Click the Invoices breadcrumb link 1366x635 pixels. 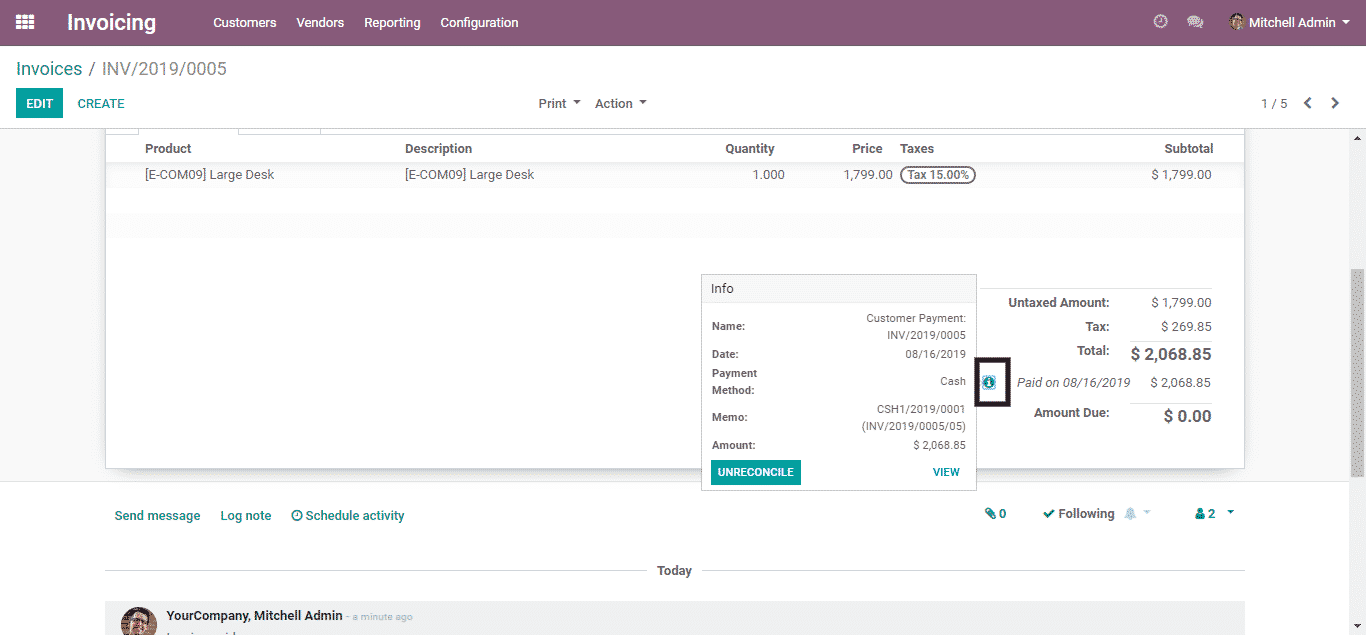[x=49, y=69]
